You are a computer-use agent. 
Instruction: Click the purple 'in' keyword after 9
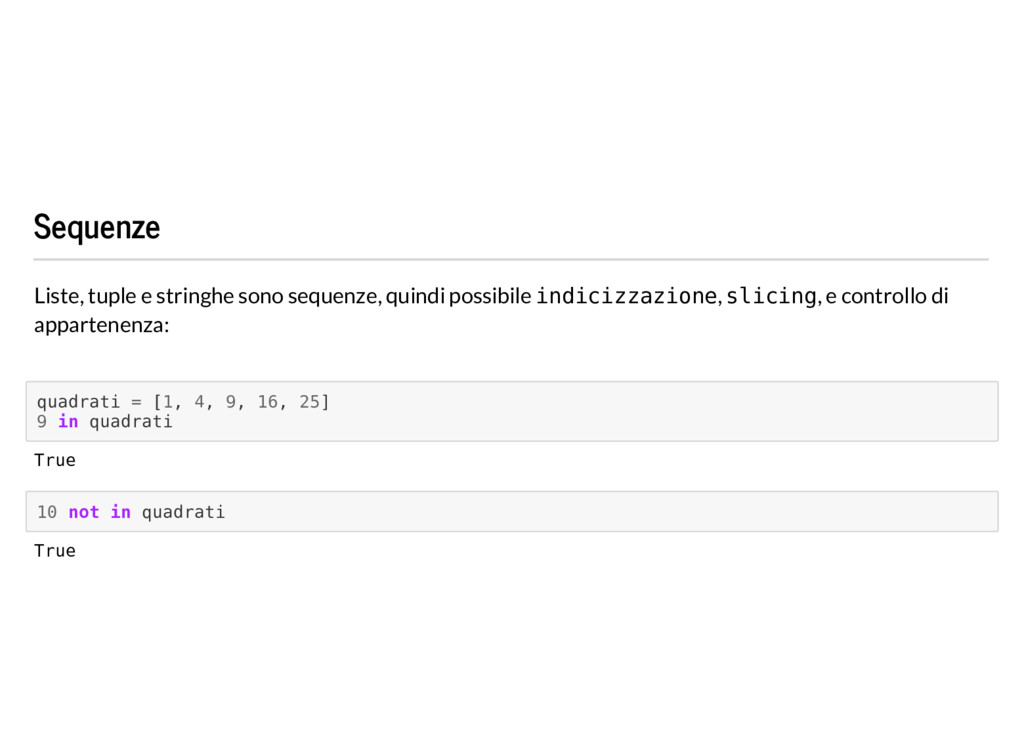coord(68,422)
